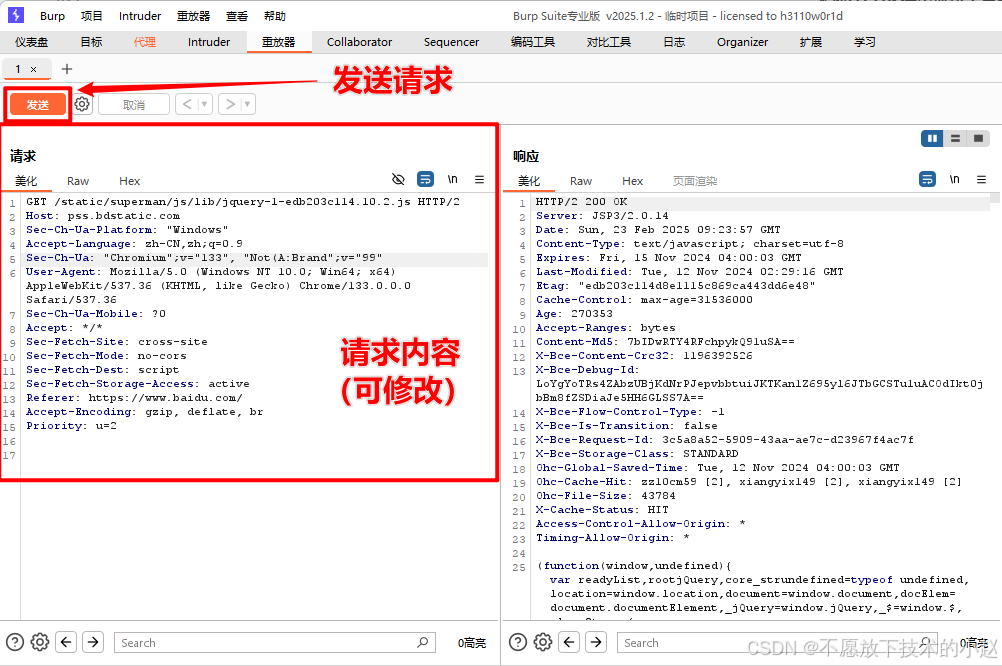Jump to next match in response
The width and height of the screenshot is (1002, 666).
click(596, 642)
